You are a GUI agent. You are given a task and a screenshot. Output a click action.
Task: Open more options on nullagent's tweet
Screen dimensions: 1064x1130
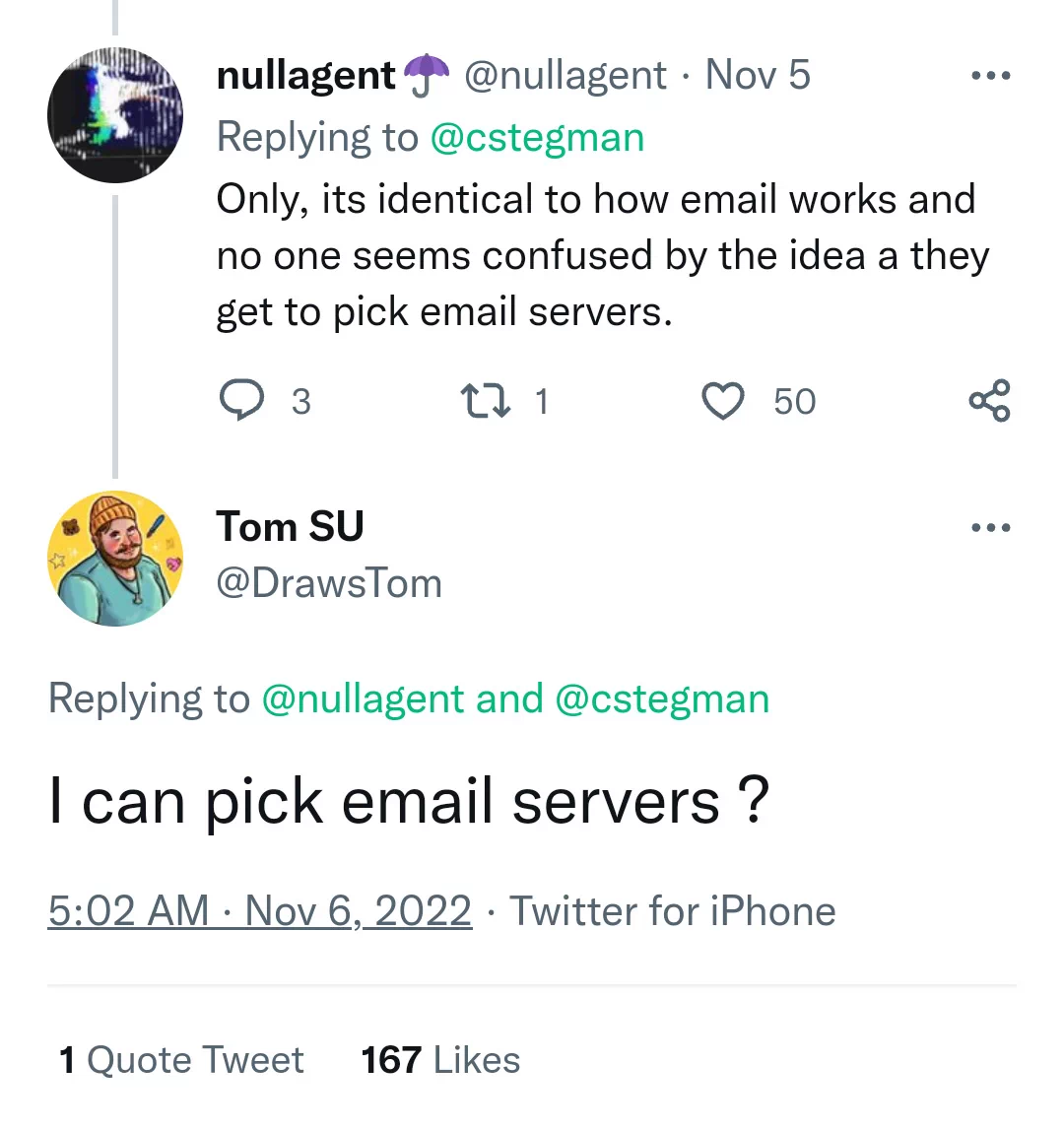(x=991, y=75)
